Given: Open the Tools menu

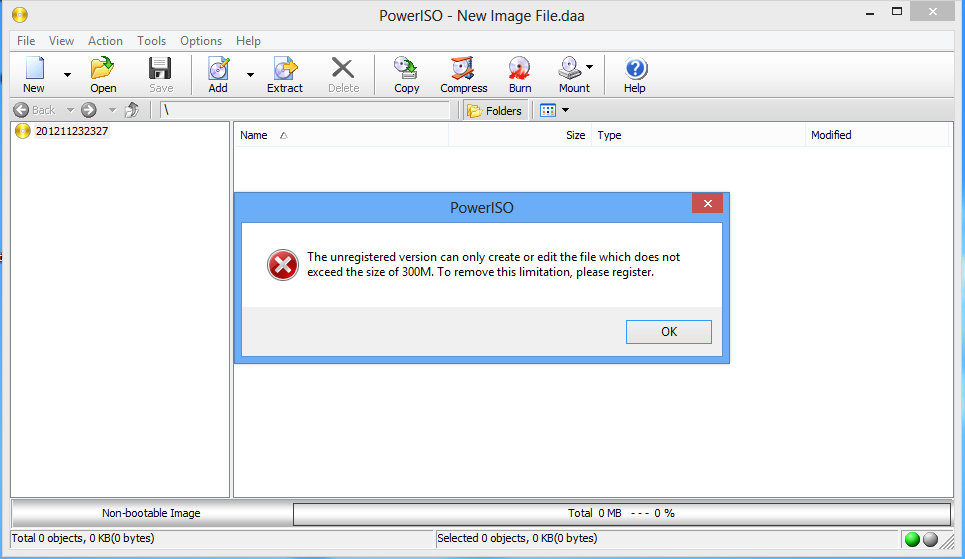Looking at the screenshot, I should [x=151, y=41].
